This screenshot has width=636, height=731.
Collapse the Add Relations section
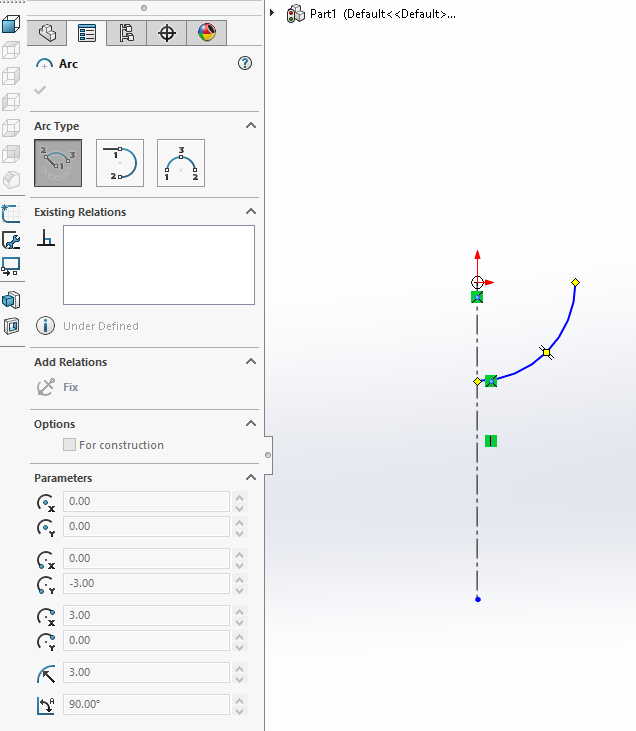pos(251,362)
